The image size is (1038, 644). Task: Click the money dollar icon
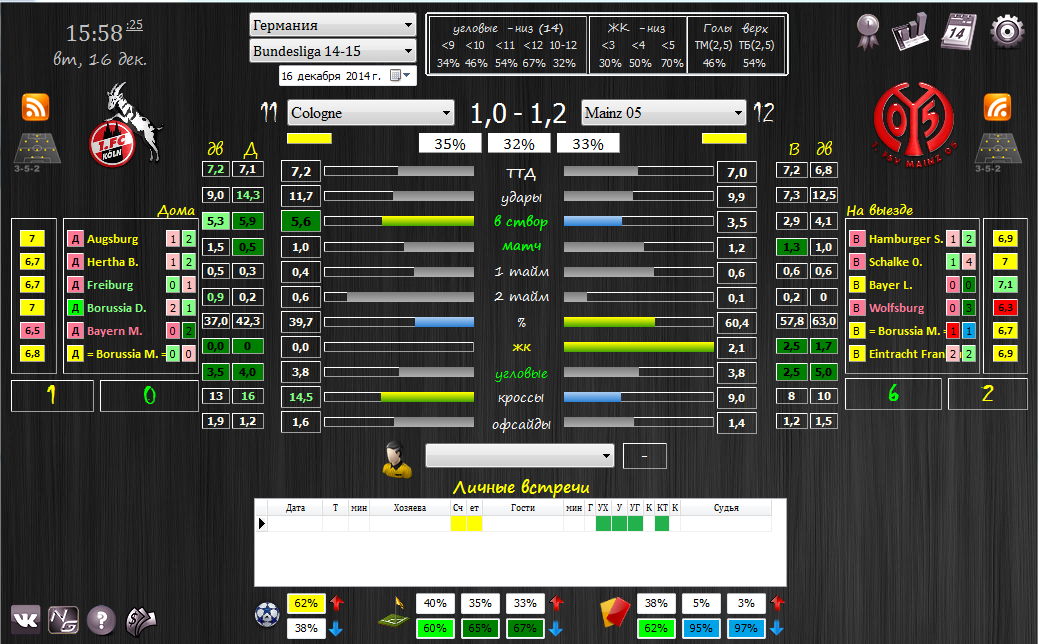point(141,620)
